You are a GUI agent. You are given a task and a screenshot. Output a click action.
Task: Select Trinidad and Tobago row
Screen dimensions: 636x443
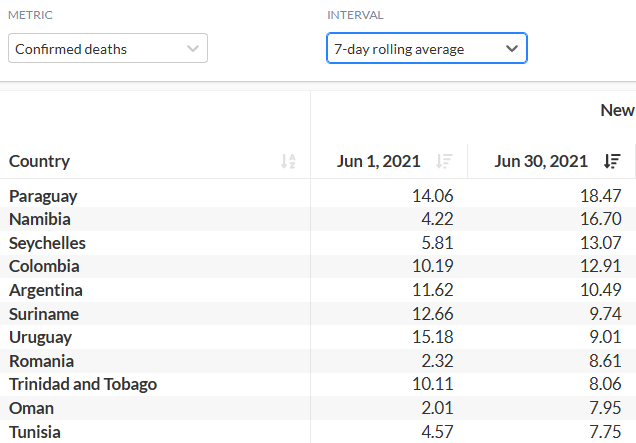point(83,384)
